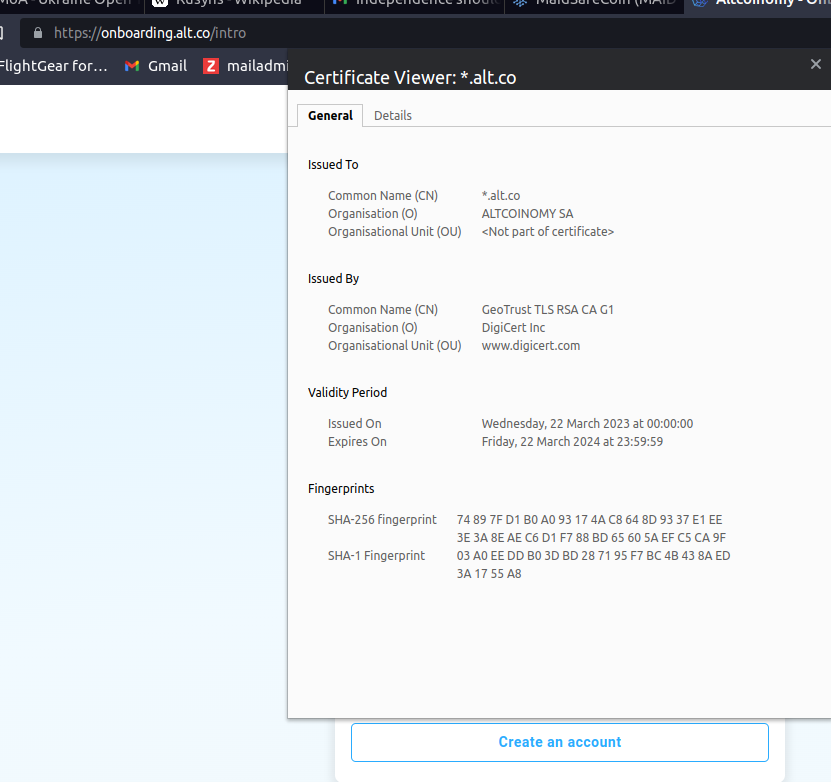This screenshot has height=782, width=831.
Task: Open the FlightGear bookmark
Action: [x=53, y=66]
